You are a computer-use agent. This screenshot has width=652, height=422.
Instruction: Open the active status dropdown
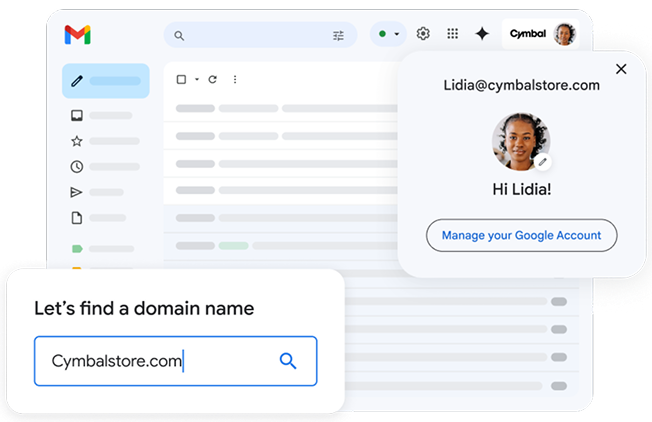click(388, 34)
